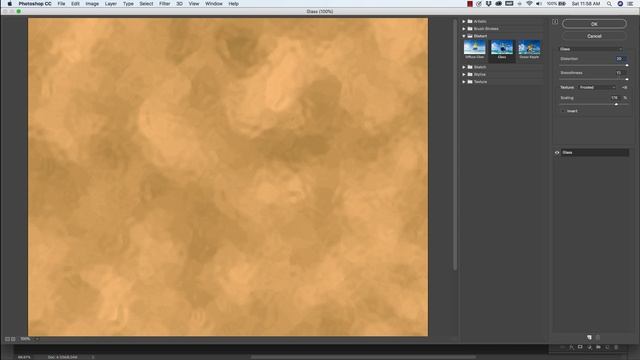Click the filter list vertical scrollbar

pyautogui.click(x=455, y=145)
